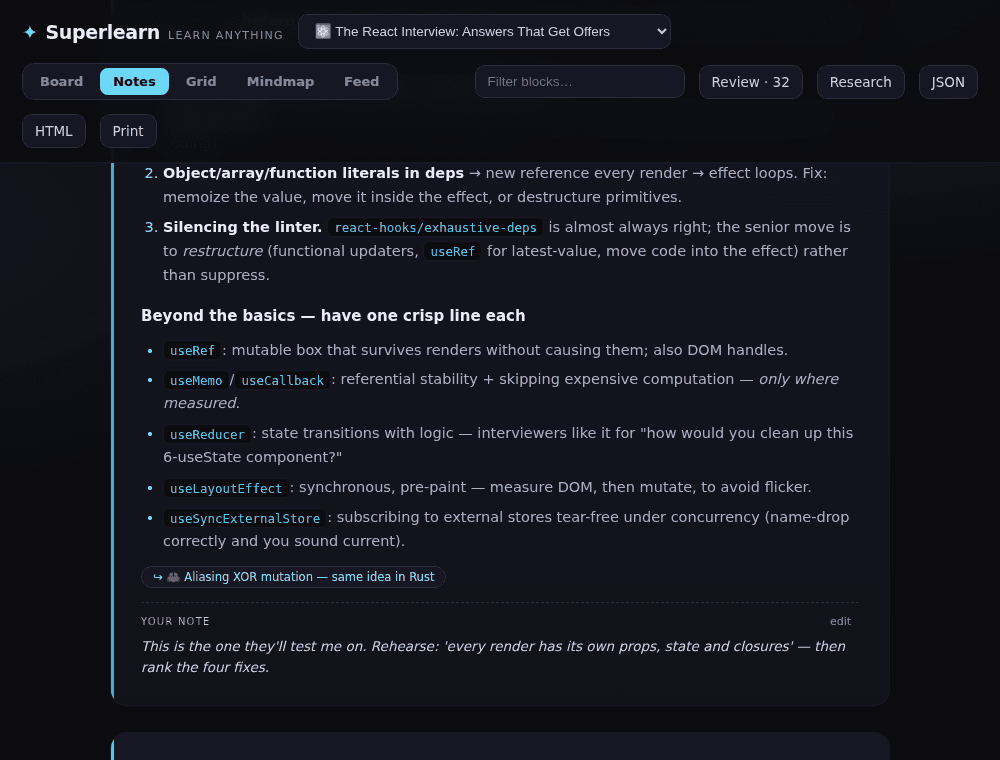Open the course selector dropdown
The image size is (1000, 760).
point(484,31)
